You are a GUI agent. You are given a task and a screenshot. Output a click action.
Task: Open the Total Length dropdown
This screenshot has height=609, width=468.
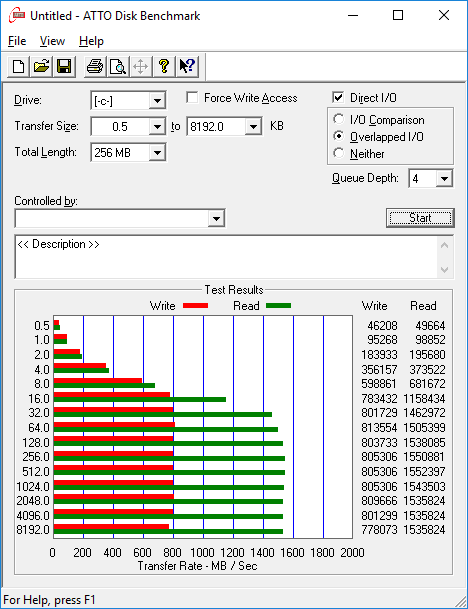click(x=157, y=153)
